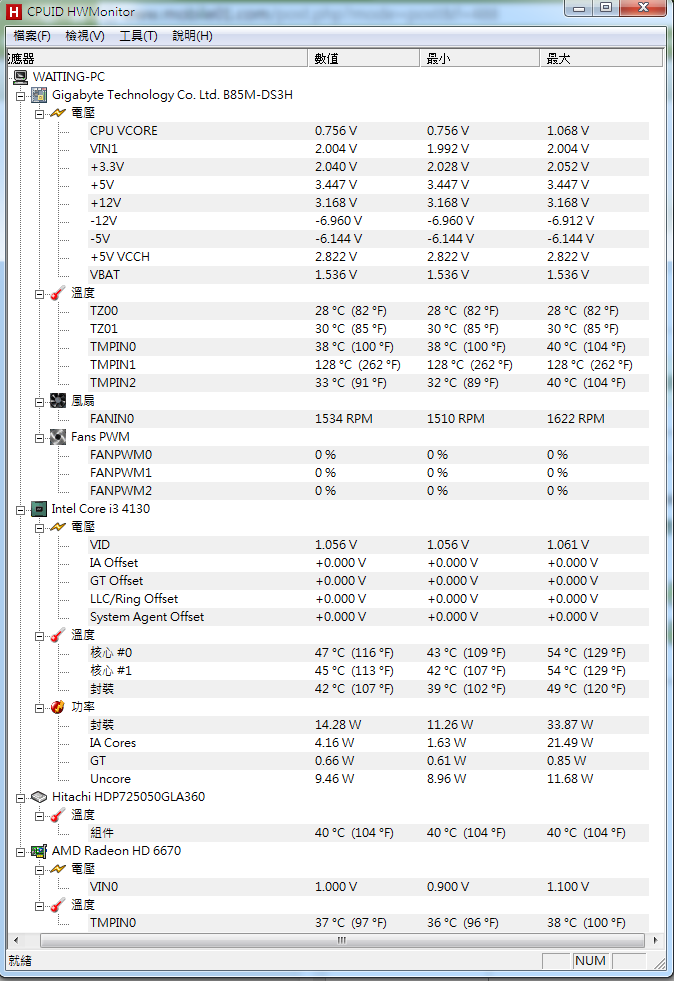Screen dimensions: 677x981
Task: Click the NUM status bar indicator
Action: pyautogui.click(x=591, y=961)
